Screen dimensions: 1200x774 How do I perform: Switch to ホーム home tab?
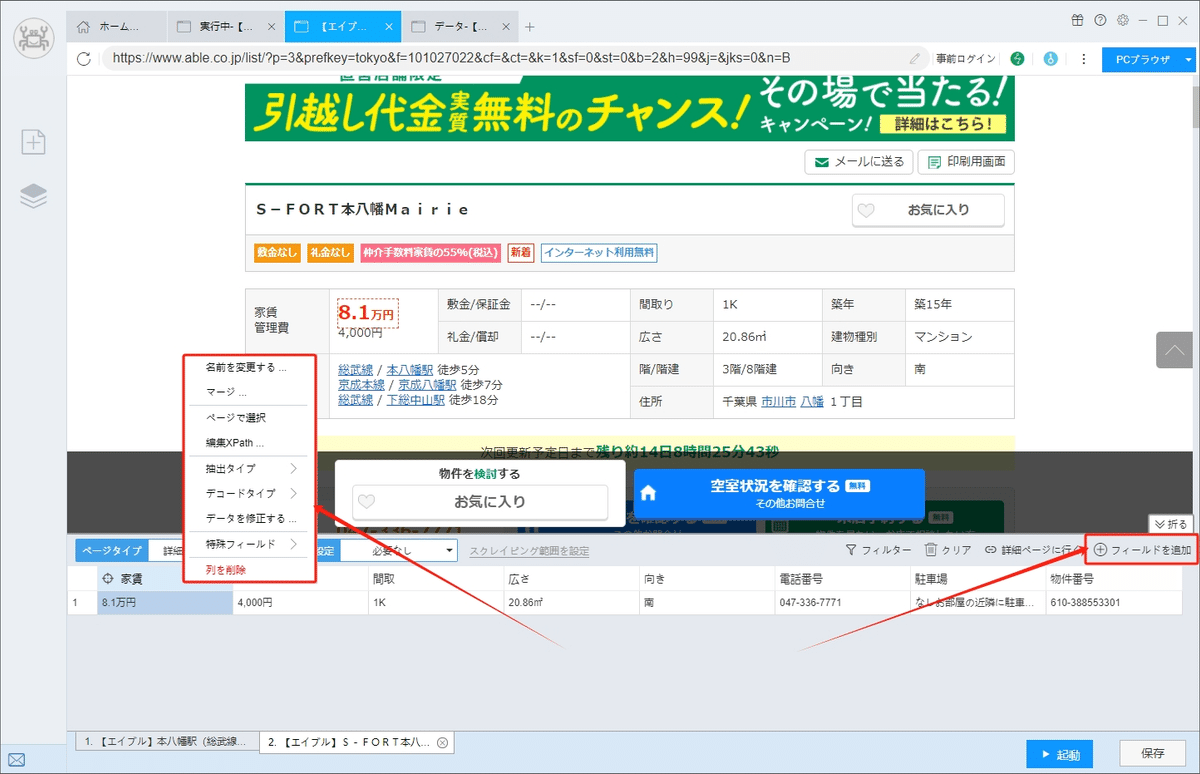pos(116,27)
